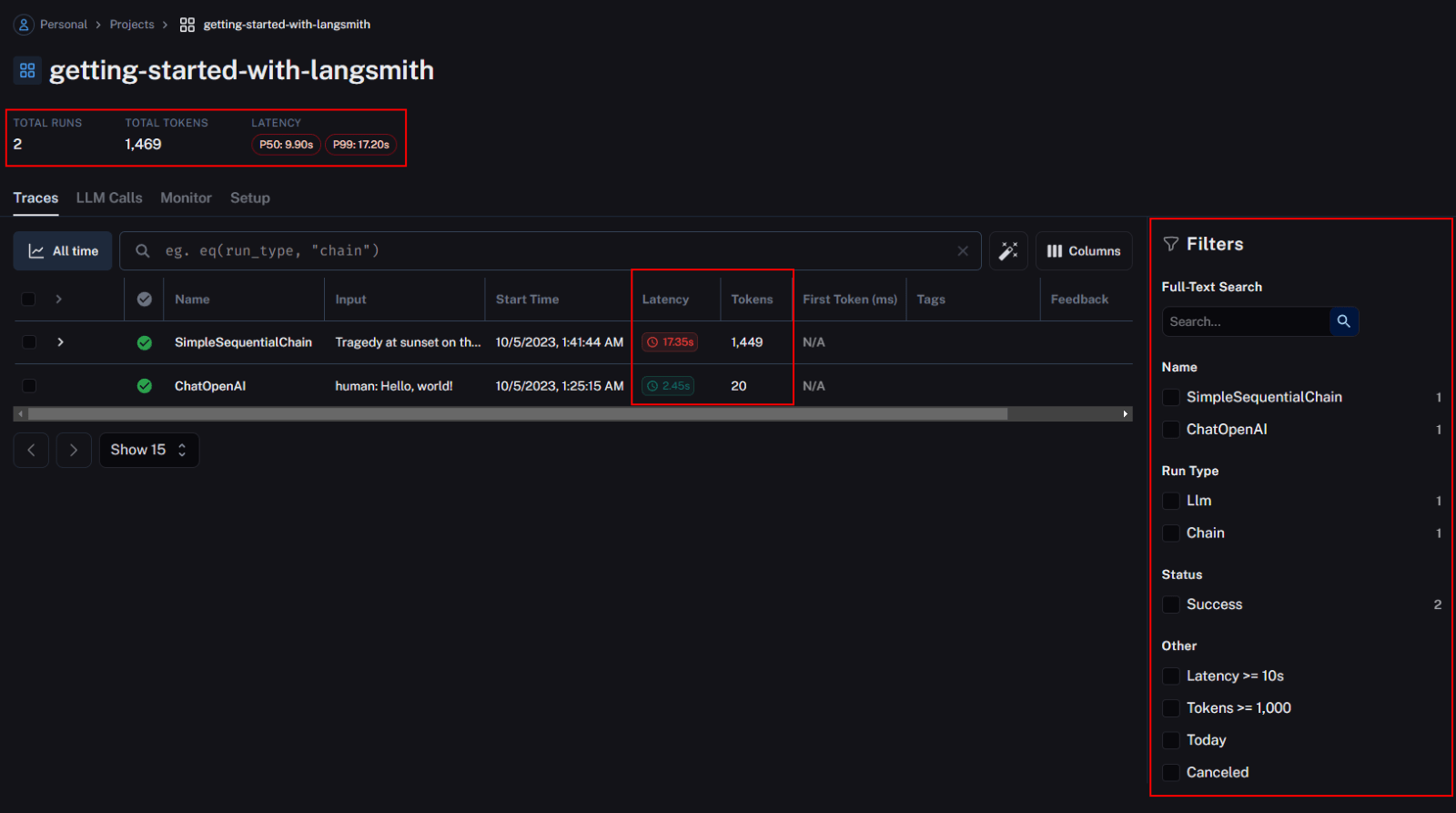1456x813 pixels.
Task: Go to Projects in breadcrumb
Action: pos(132,25)
